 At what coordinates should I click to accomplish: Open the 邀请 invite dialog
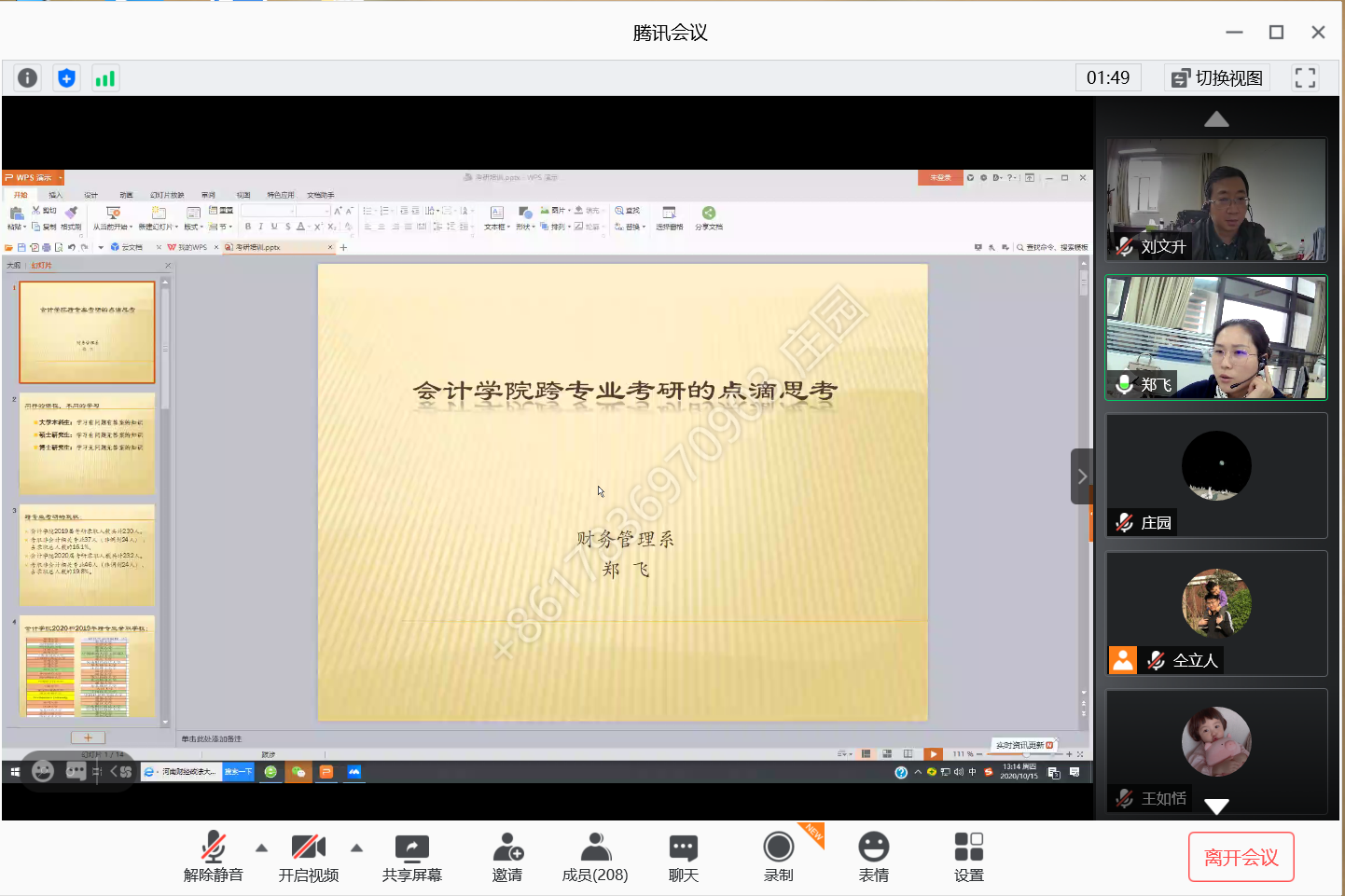coord(507,857)
